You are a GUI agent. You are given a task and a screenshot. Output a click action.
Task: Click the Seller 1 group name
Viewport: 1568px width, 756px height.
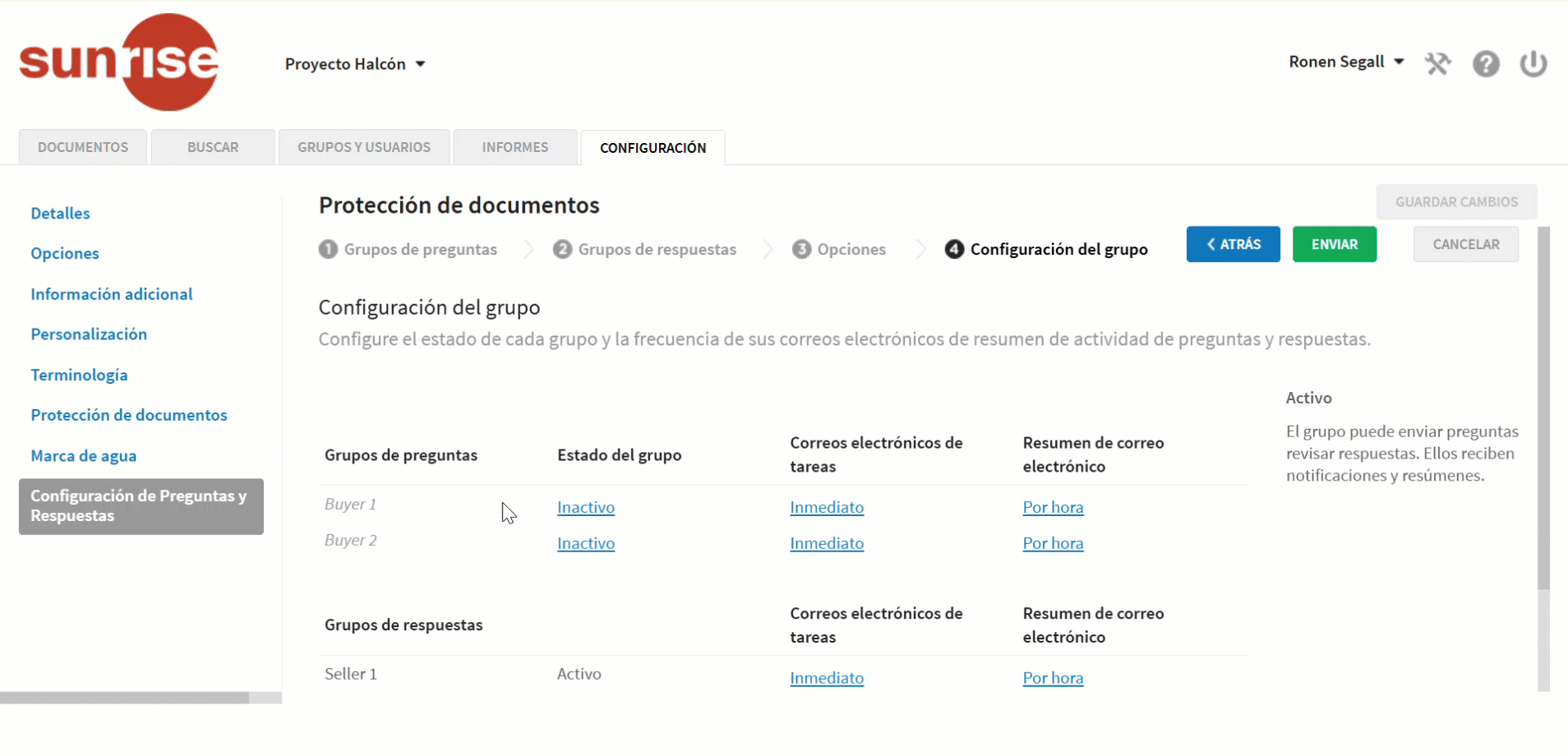point(351,675)
